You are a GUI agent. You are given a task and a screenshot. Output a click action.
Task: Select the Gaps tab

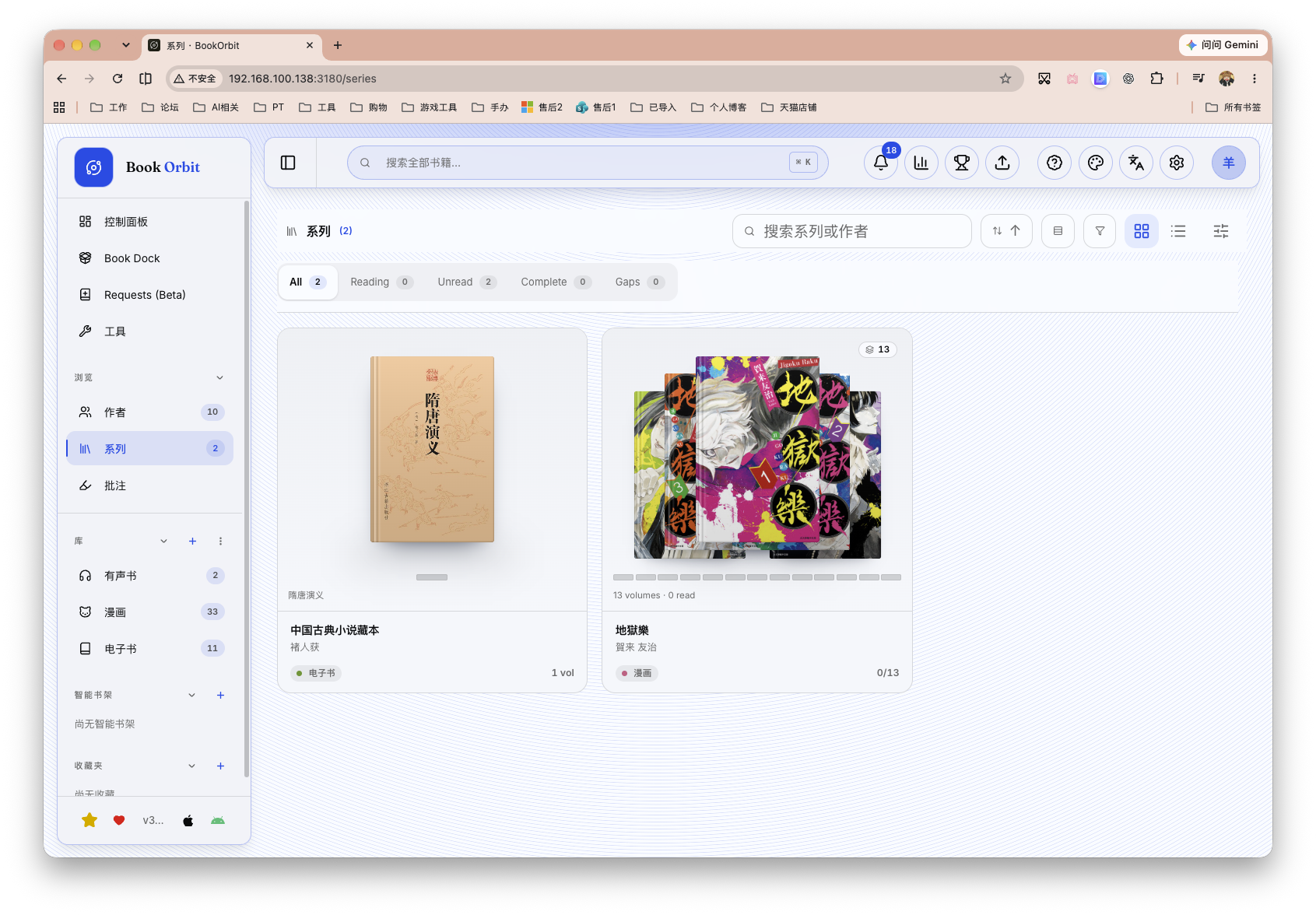click(x=639, y=282)
